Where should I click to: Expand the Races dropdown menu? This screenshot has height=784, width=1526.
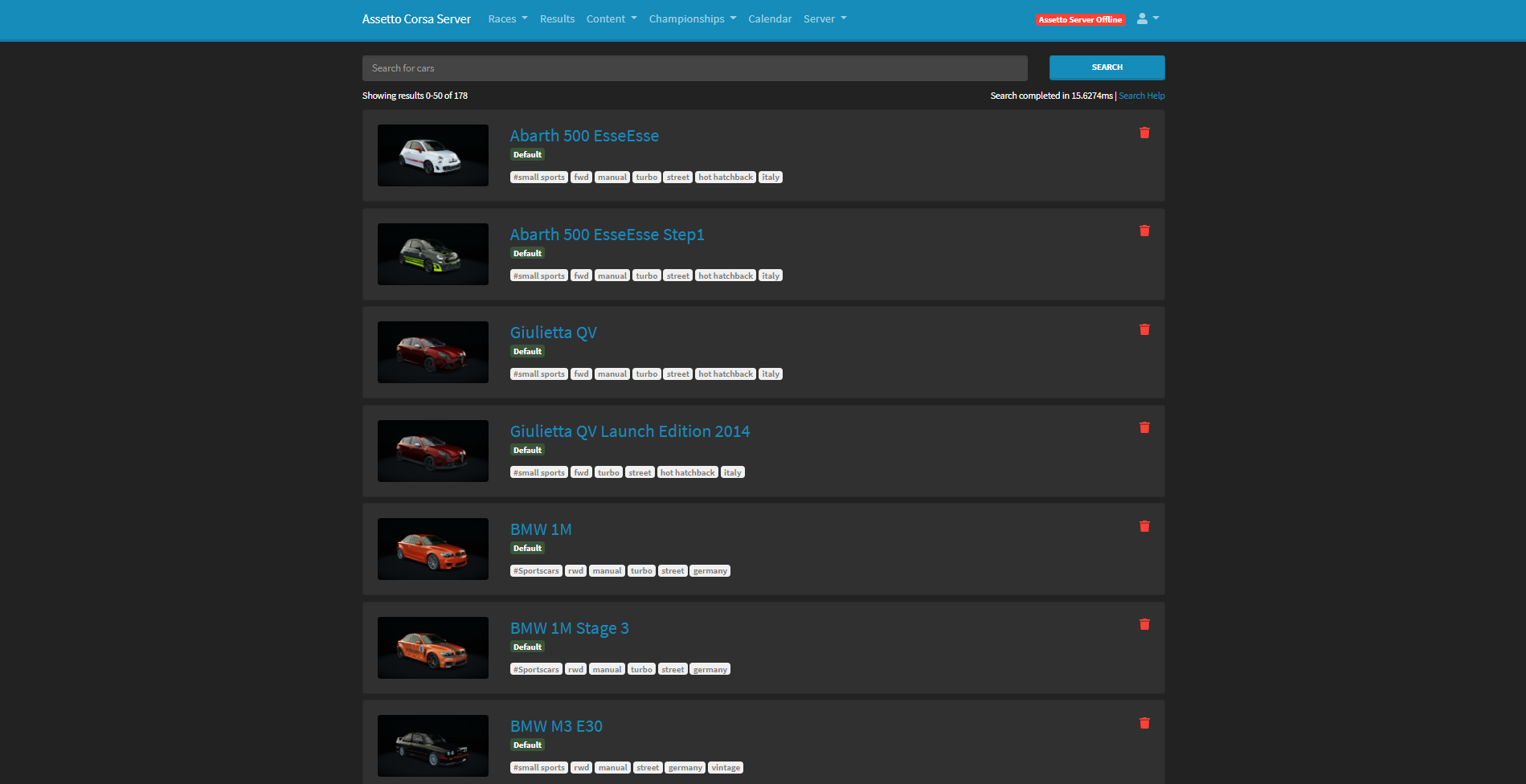(x=508, y=18)
